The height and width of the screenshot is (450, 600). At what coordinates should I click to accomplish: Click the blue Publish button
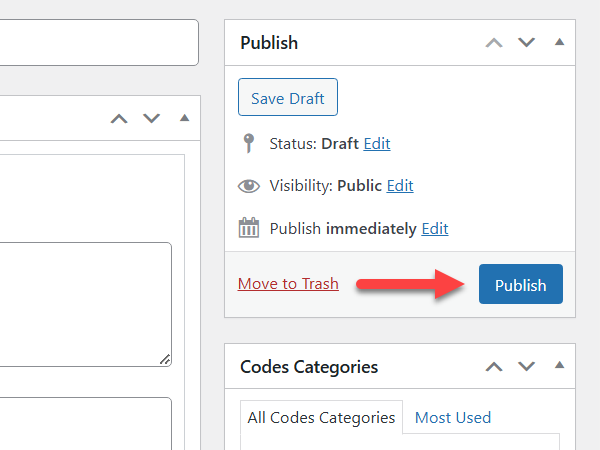(520, 284)
